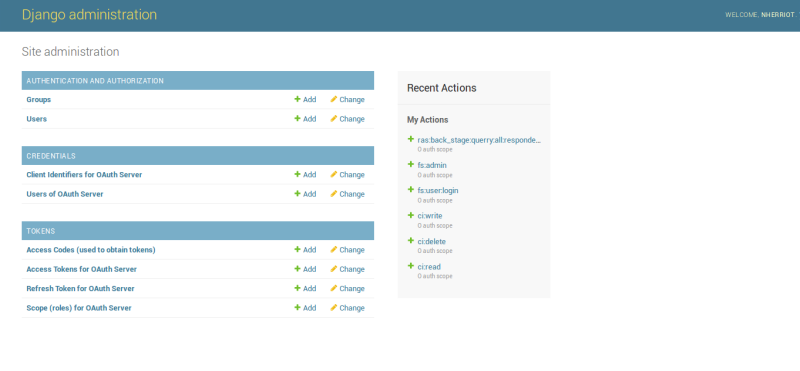Click pencil icon in Access Codes row
800x371 pixels.
pos(334,249)
